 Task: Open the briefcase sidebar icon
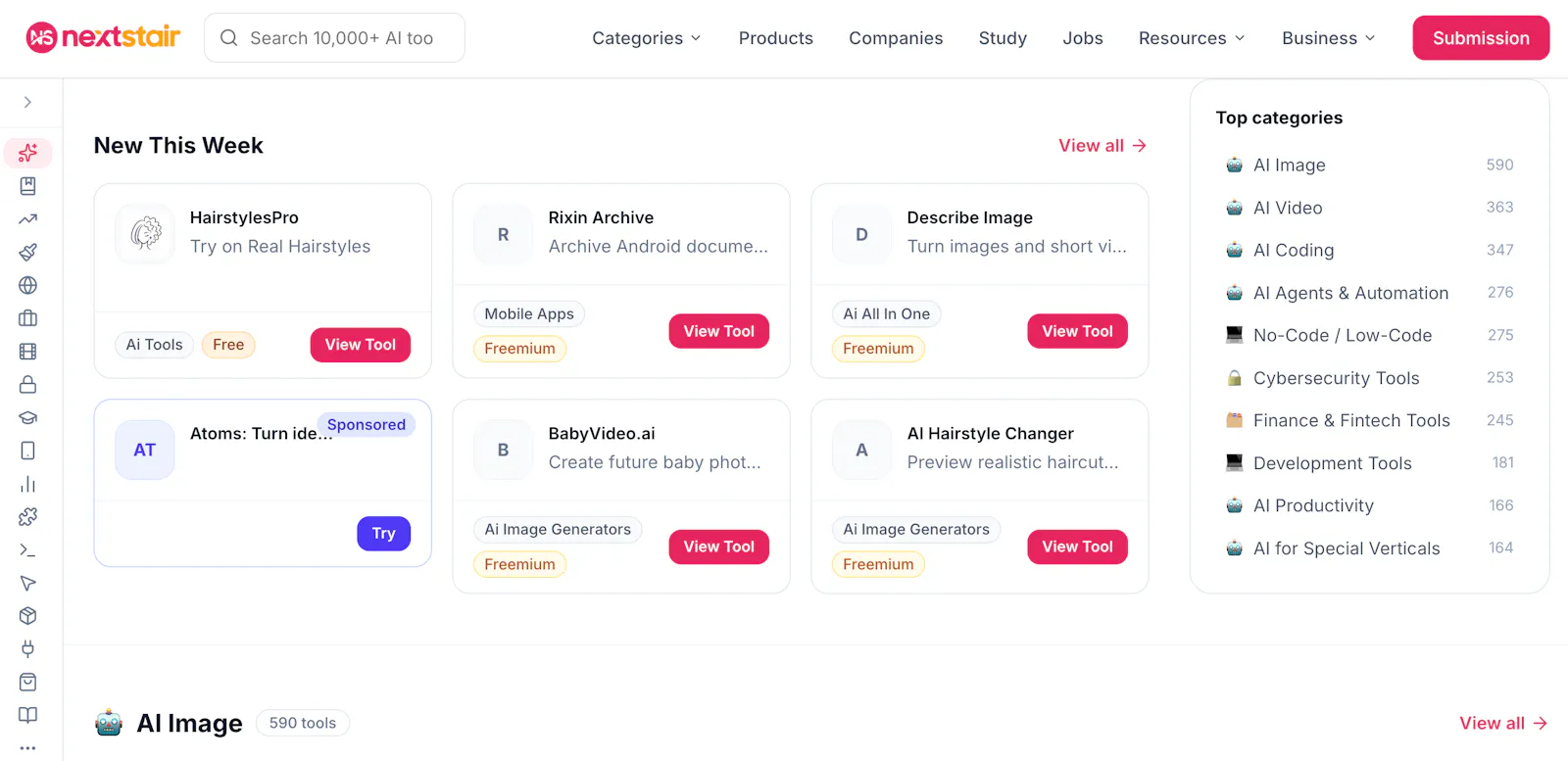click(28, 318)
